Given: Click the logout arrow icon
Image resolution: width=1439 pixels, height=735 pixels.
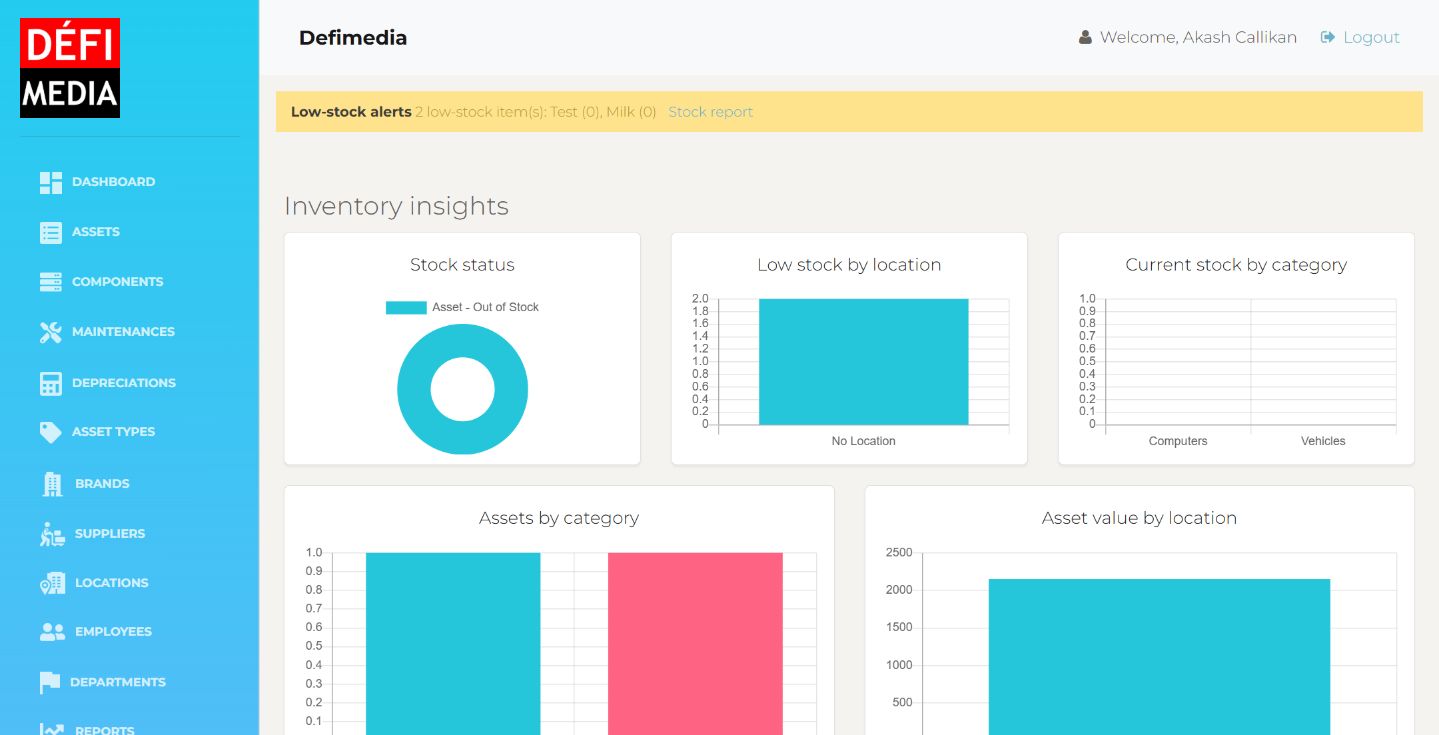Looking at the screenshot, I should 1328,37.
